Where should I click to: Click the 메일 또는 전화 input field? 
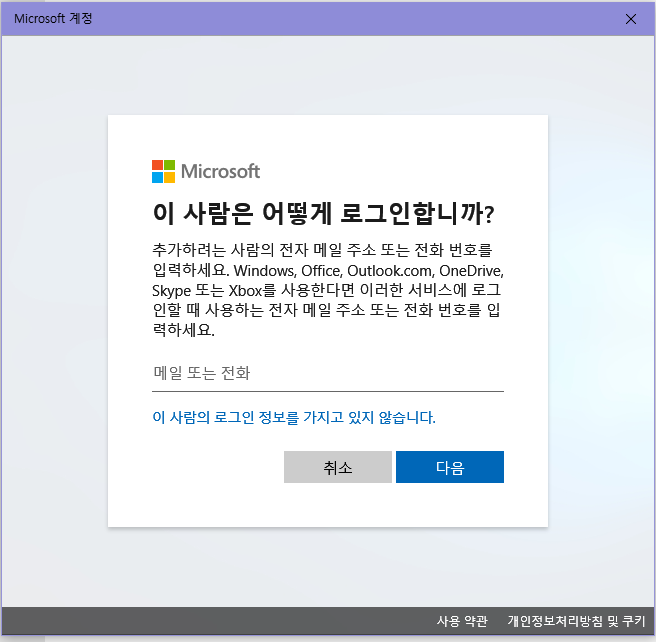coord(328,373)
